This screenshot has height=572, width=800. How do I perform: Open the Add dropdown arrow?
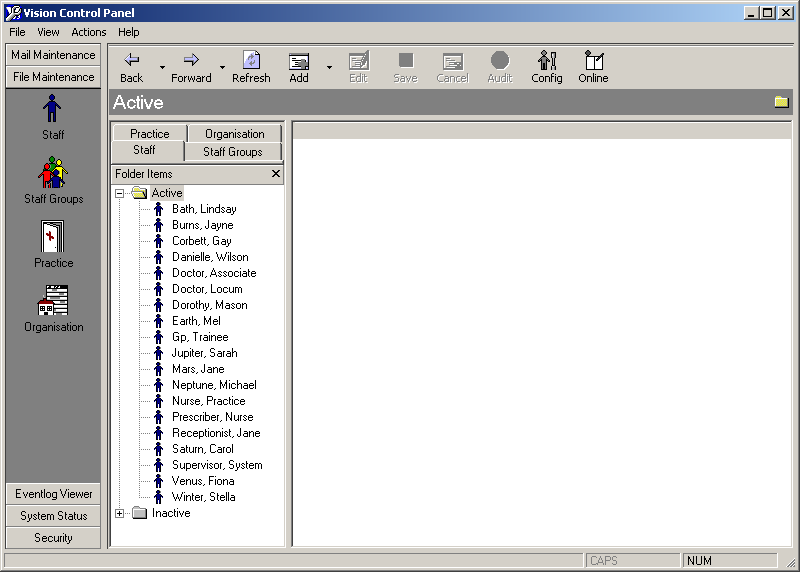[x=330, y=67]
